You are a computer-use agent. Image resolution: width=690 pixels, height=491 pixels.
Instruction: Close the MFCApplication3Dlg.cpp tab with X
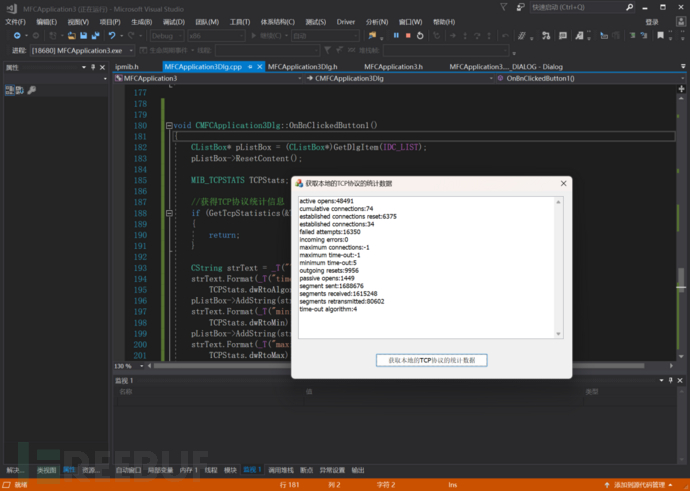click(x=259, y=67)
